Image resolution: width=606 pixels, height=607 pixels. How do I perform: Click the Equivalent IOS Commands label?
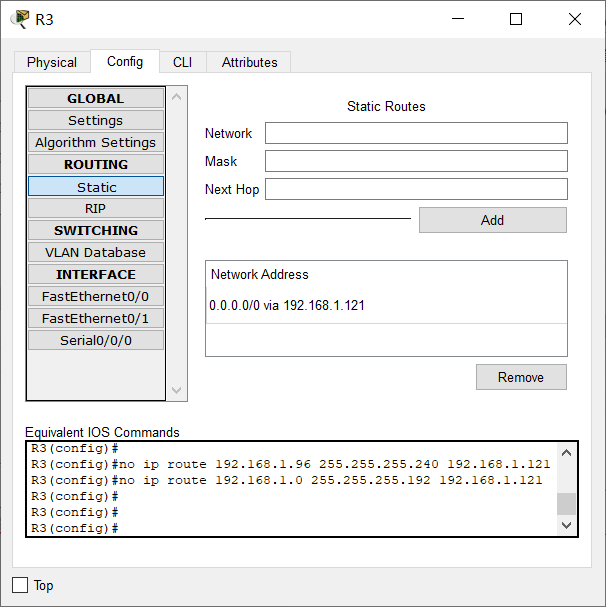tap(102, 432)
